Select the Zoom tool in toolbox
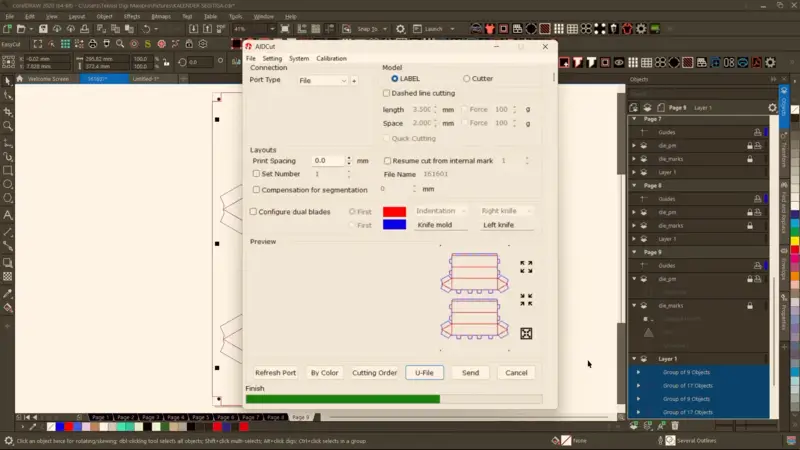The image size is (800, 450). 8,126
